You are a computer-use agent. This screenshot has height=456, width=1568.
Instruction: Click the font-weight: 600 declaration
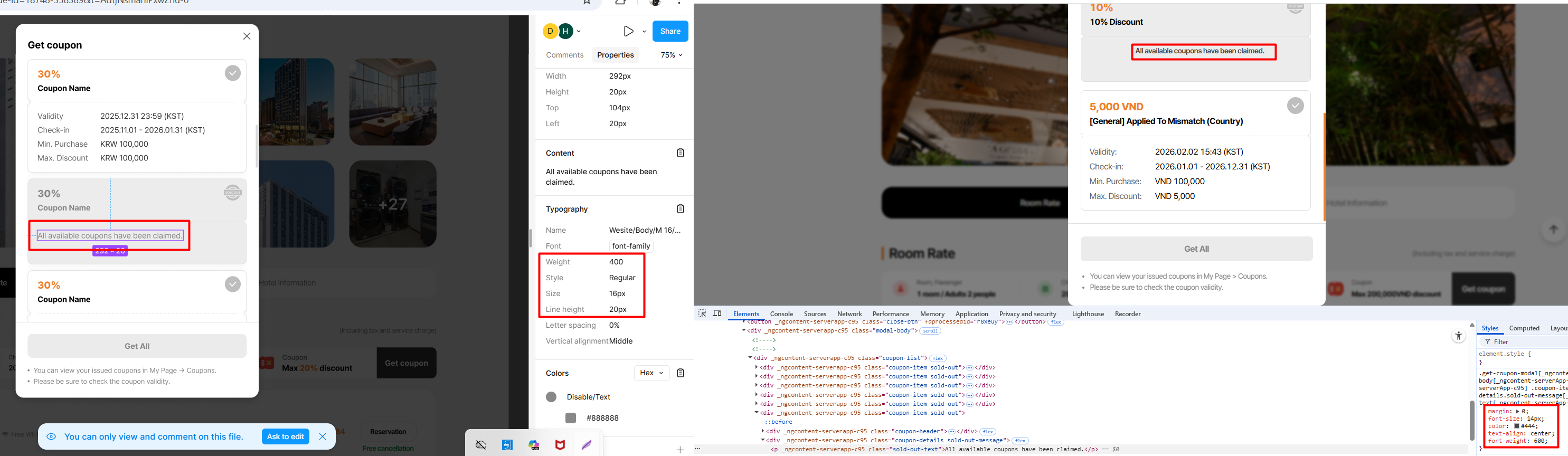[x=1518, y=441]
